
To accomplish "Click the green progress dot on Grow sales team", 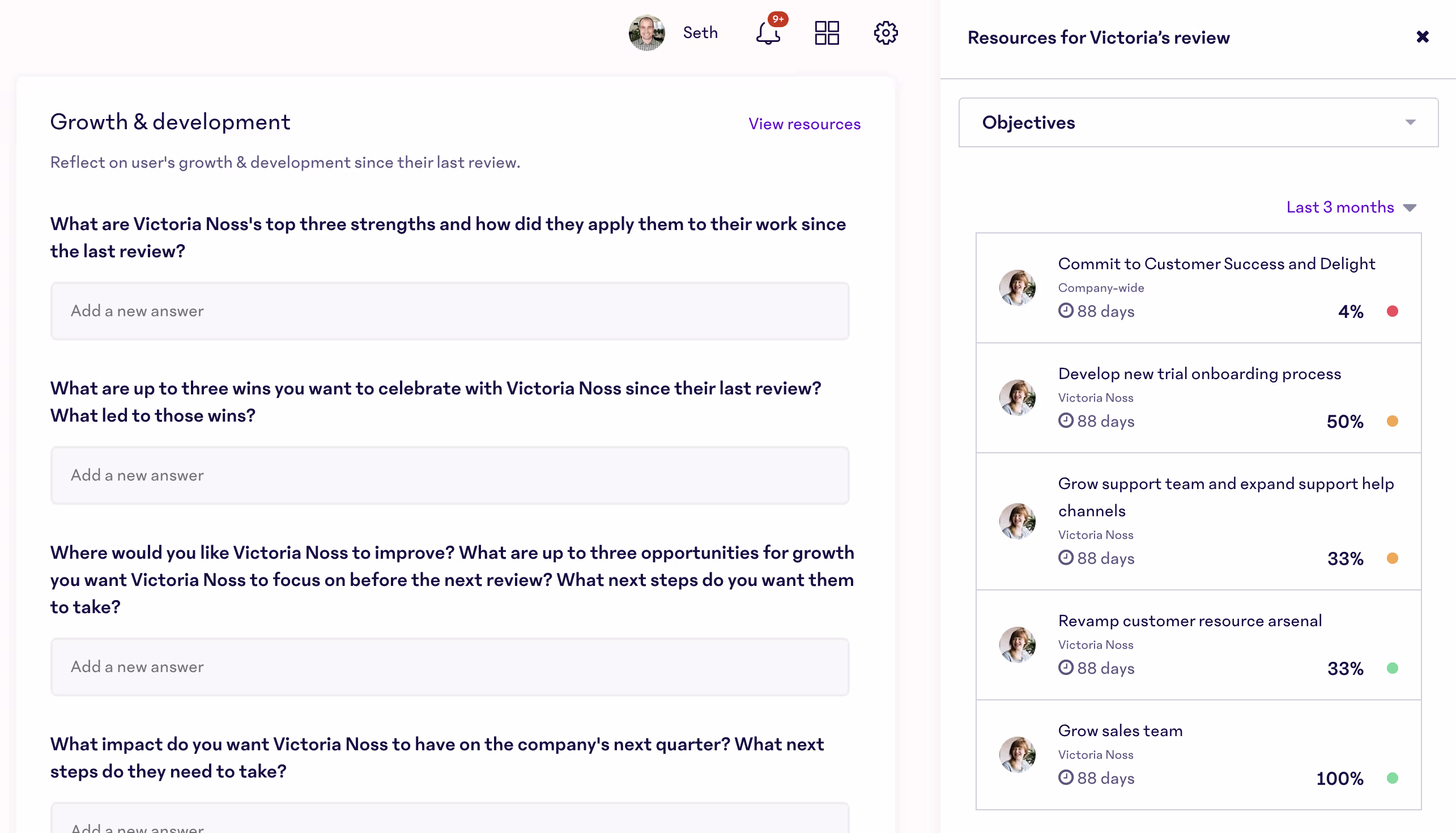I will [x=1393, y=777].
